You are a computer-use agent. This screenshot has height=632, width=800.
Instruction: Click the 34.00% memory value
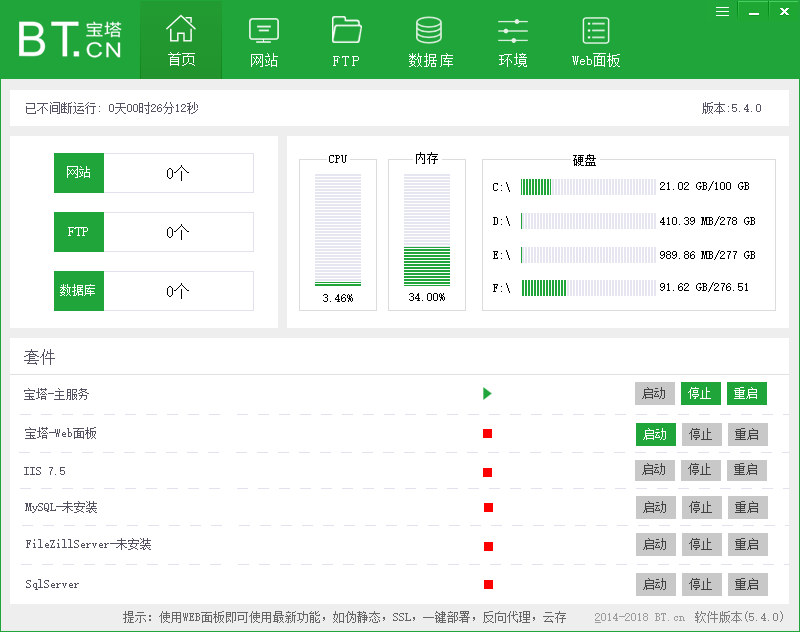[x=427, y=297]
